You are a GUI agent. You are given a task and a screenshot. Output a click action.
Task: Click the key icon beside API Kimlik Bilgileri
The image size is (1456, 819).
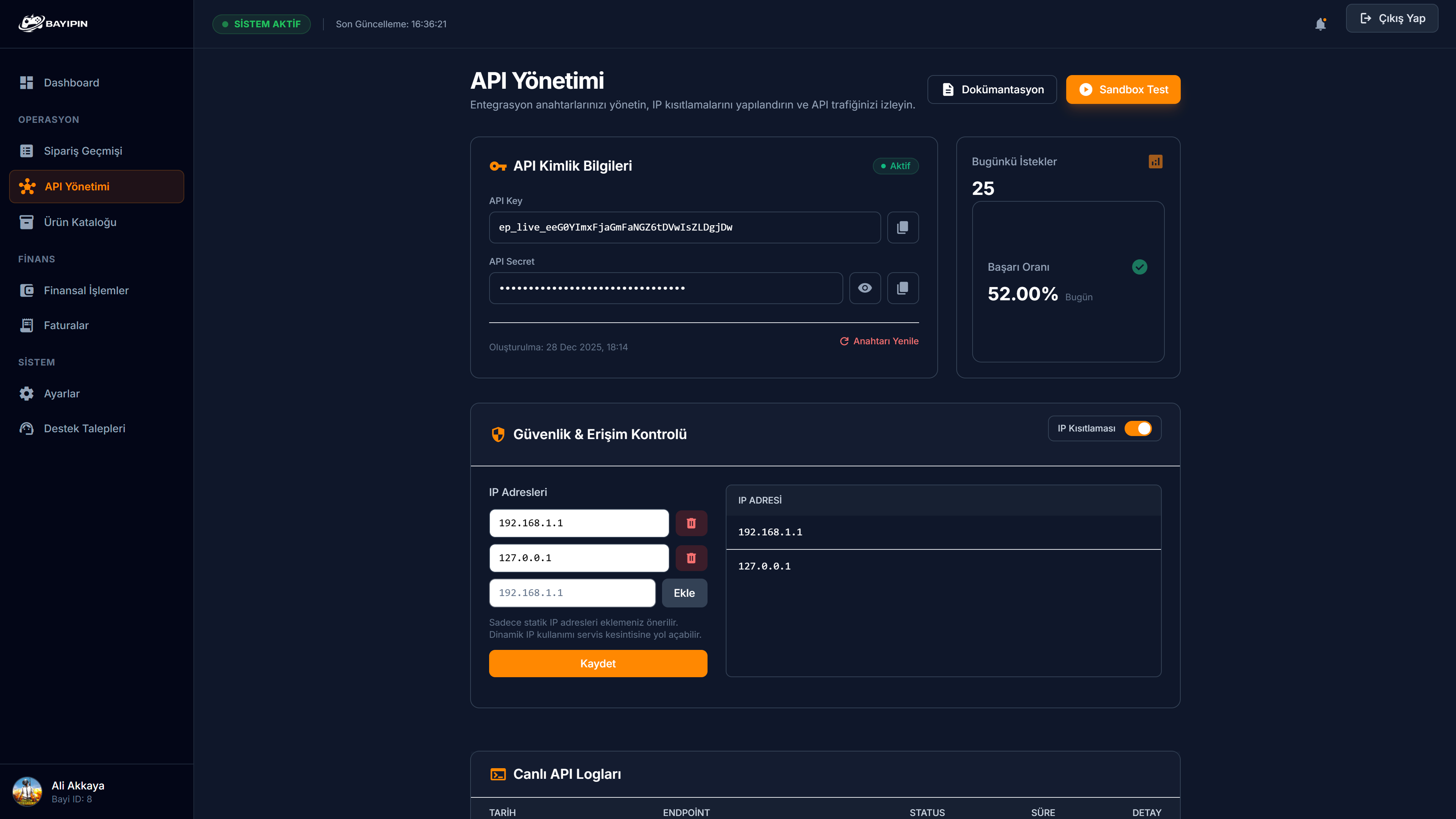[498, 166]
